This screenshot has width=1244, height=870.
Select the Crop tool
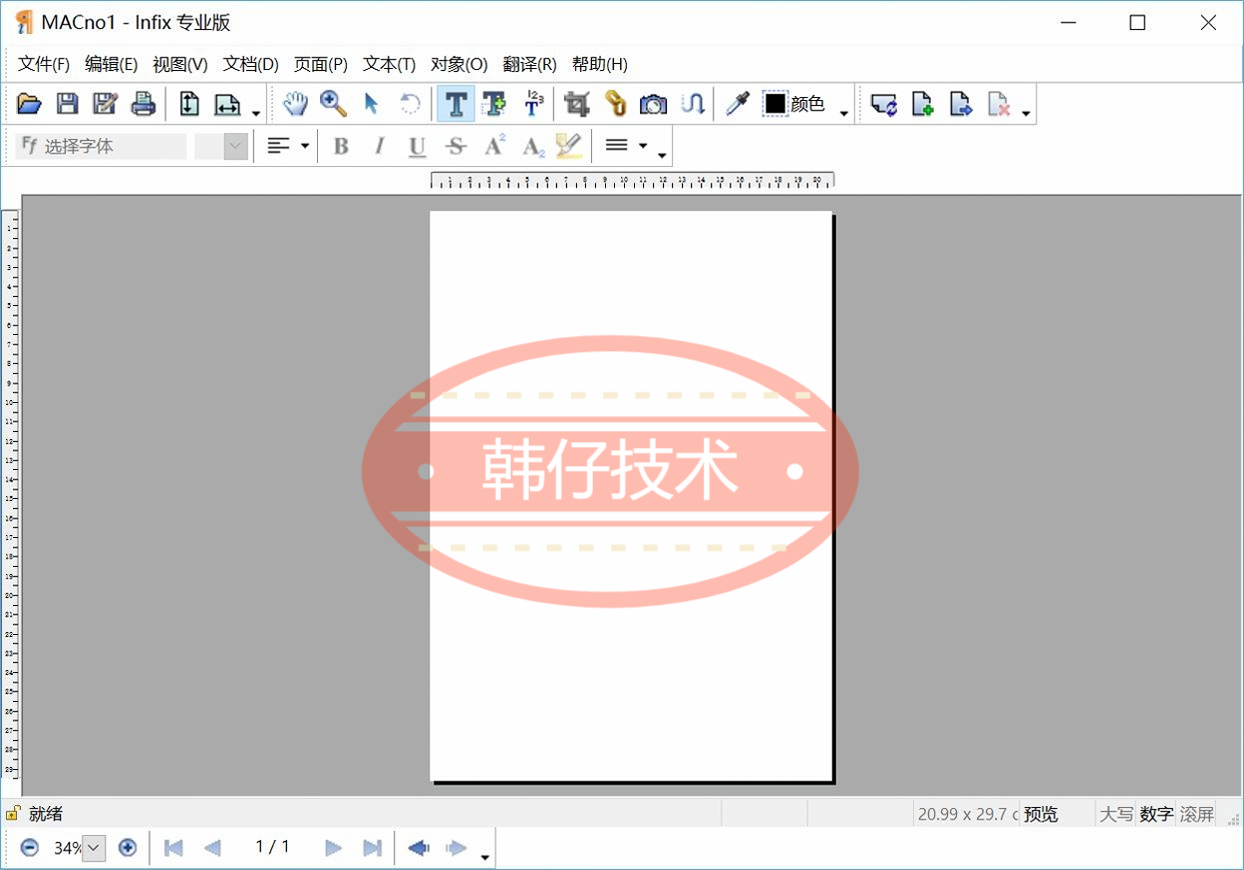pos(577,103)
